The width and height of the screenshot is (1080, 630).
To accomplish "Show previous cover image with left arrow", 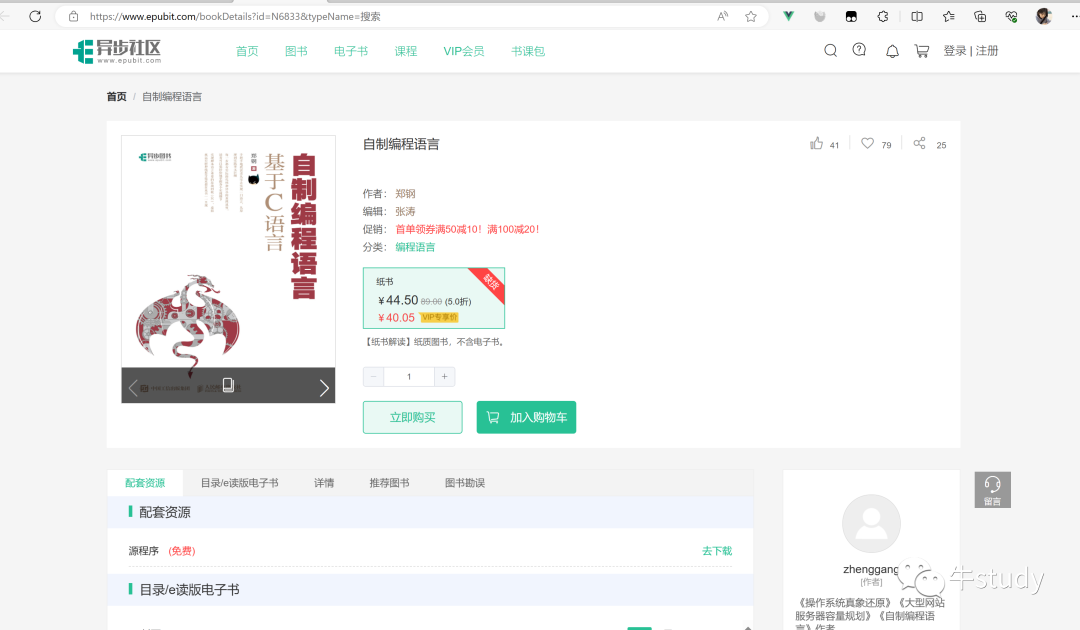I will 133,388.
